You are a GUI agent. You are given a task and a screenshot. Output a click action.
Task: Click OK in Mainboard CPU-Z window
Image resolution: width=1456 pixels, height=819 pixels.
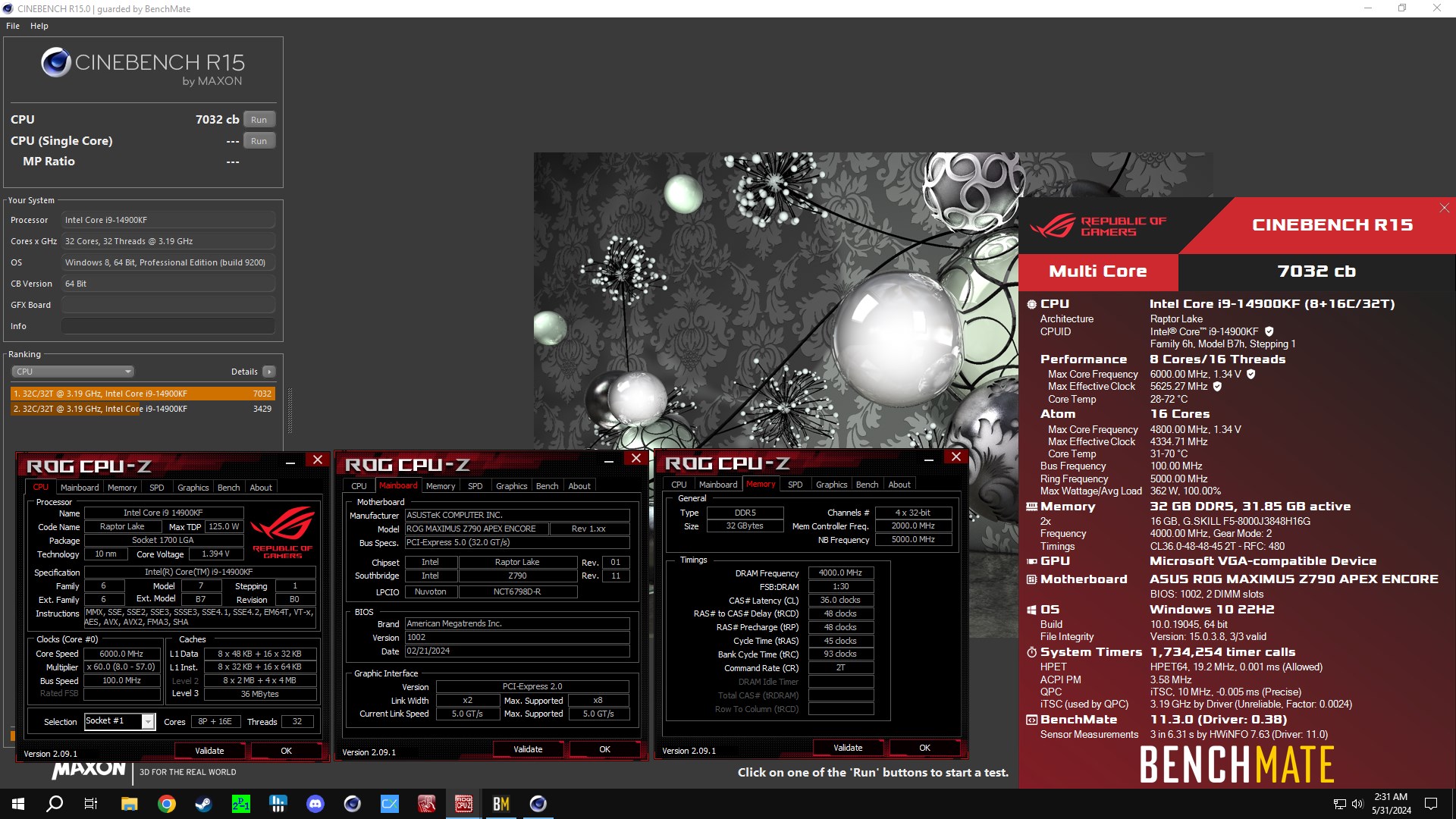605,749
